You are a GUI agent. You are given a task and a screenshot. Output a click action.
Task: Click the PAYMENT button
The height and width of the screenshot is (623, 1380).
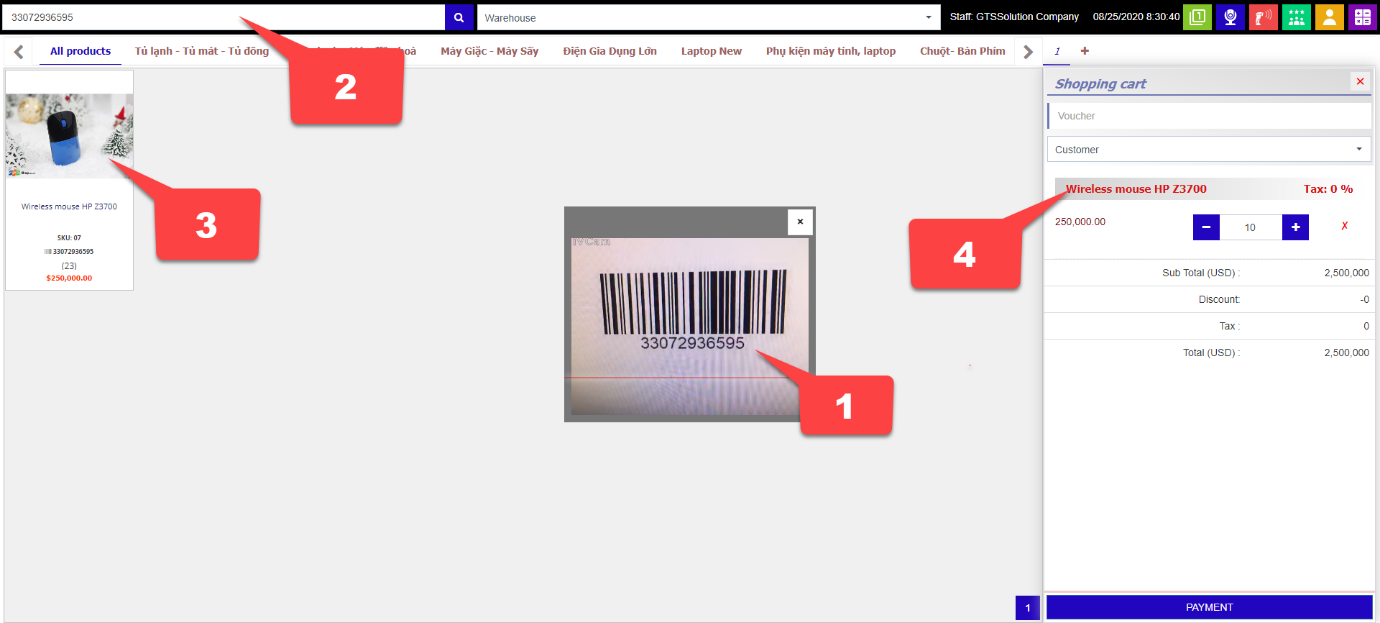[1209, 607]
